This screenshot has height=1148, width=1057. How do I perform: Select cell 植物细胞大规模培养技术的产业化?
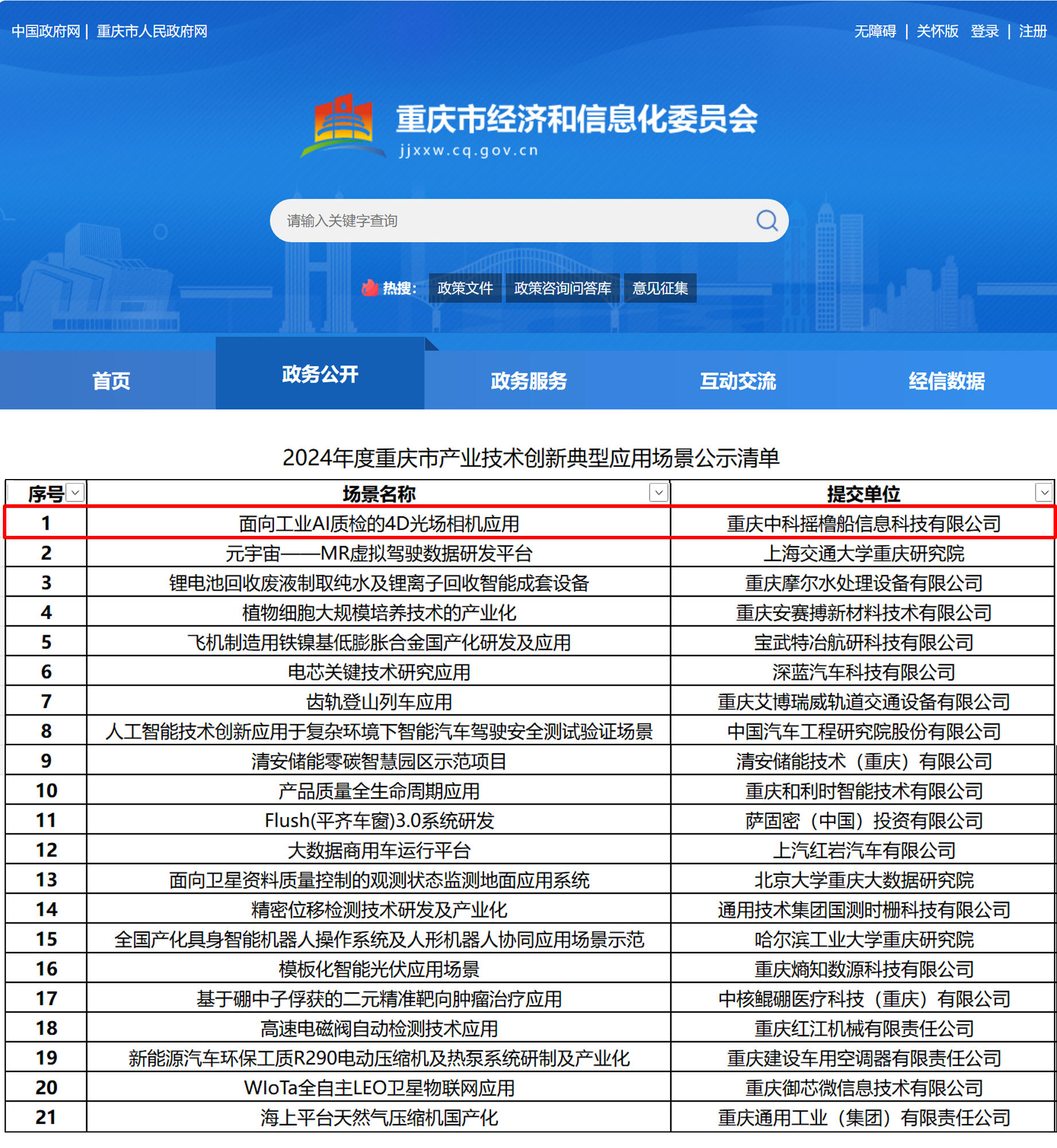pyautogui.click(x=379, y=613)
